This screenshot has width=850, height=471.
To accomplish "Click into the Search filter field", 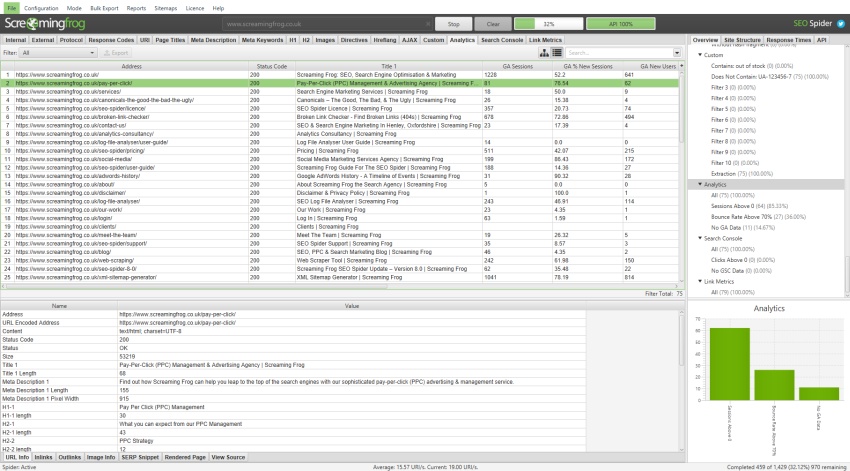I will click(x=619, y=53).
